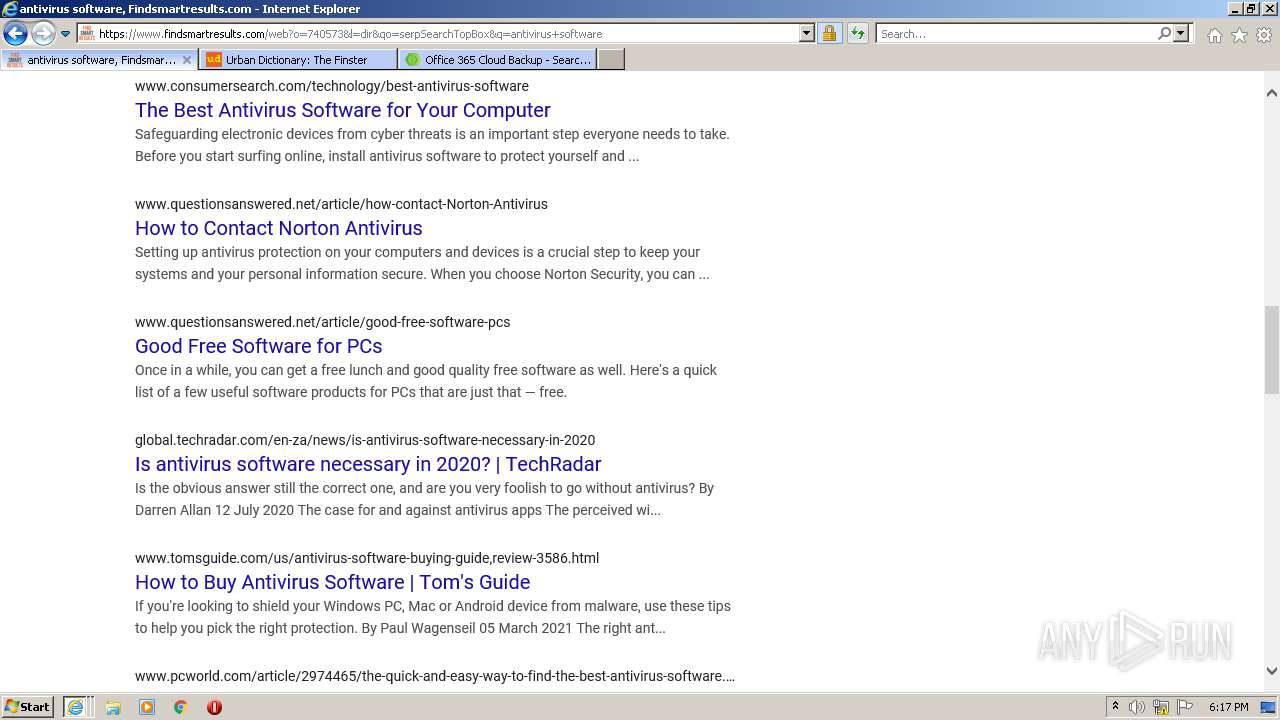The width and height of the screenshot is (1280, 720).
Task: Open Is antivirus software necessary in 2020 link
Action: pyautogui.click(x=368, y=464)
